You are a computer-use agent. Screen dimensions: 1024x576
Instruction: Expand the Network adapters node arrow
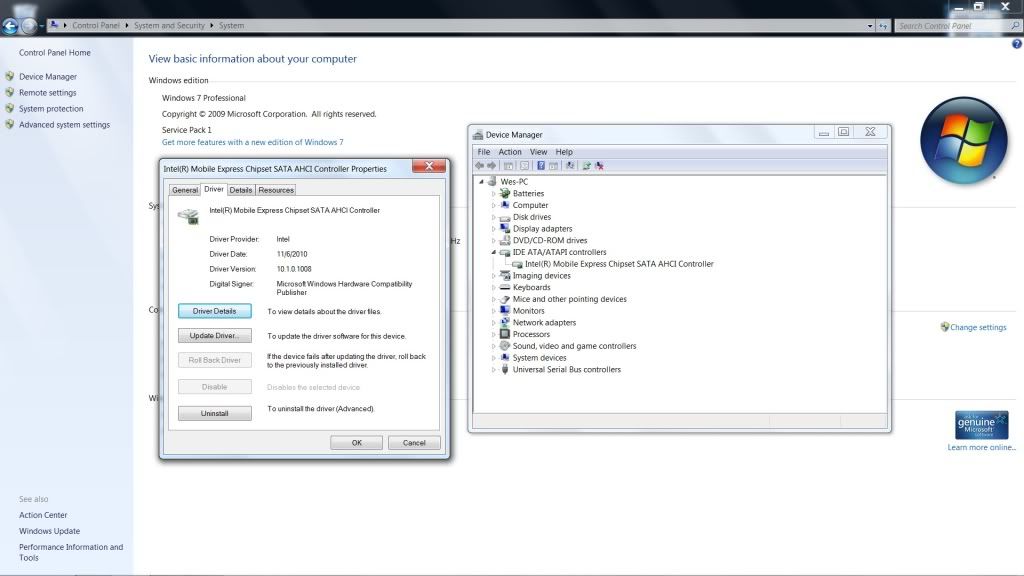[x=494, y=323]
